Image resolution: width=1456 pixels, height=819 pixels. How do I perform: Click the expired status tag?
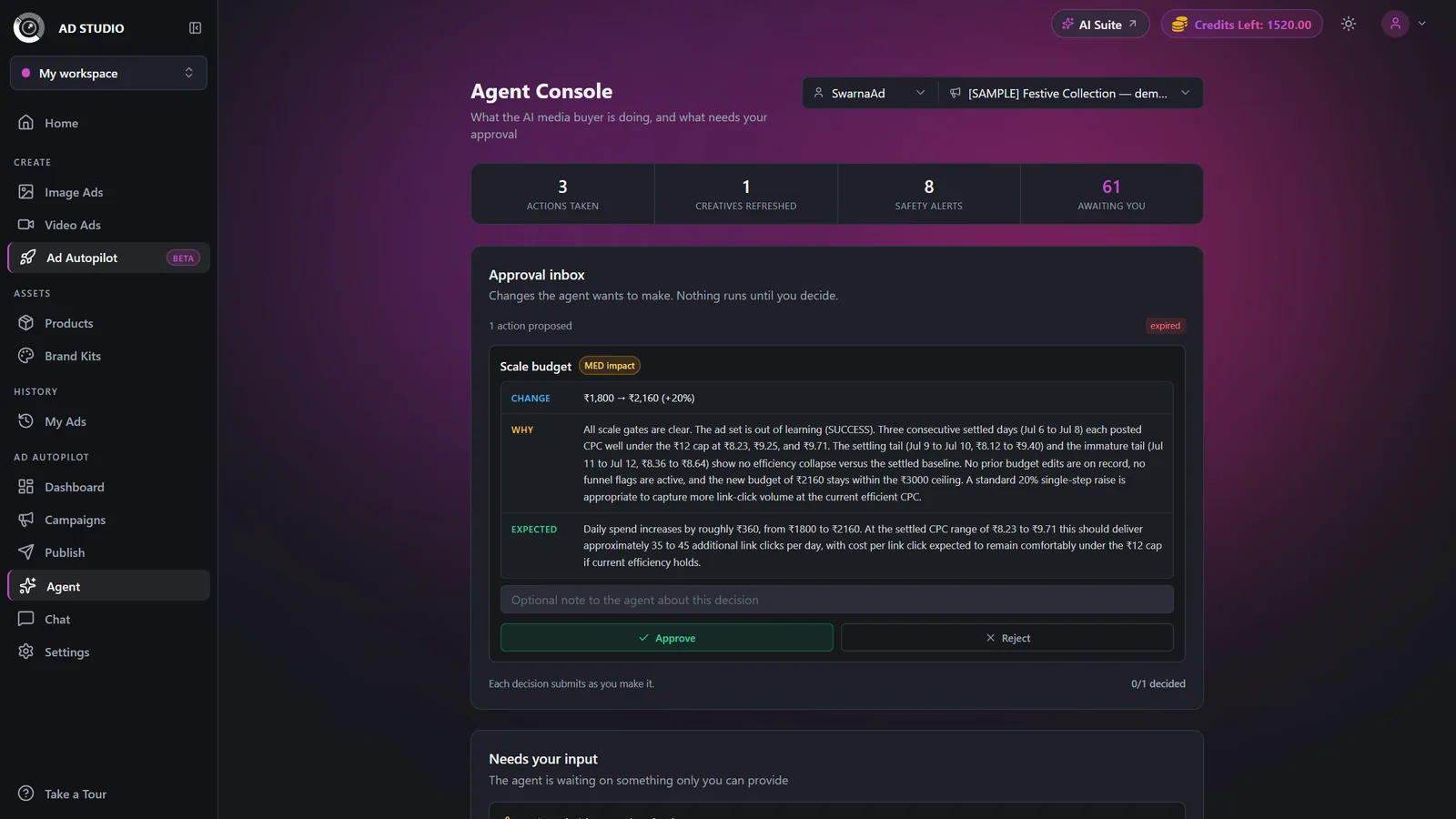(x=1165, y=326)
